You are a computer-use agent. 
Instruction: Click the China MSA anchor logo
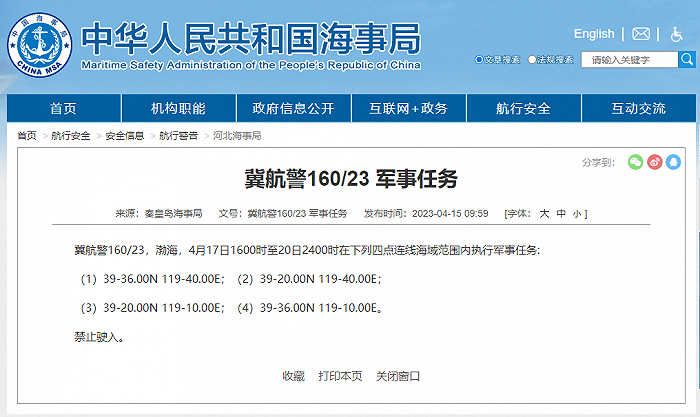tap(40, 45)
